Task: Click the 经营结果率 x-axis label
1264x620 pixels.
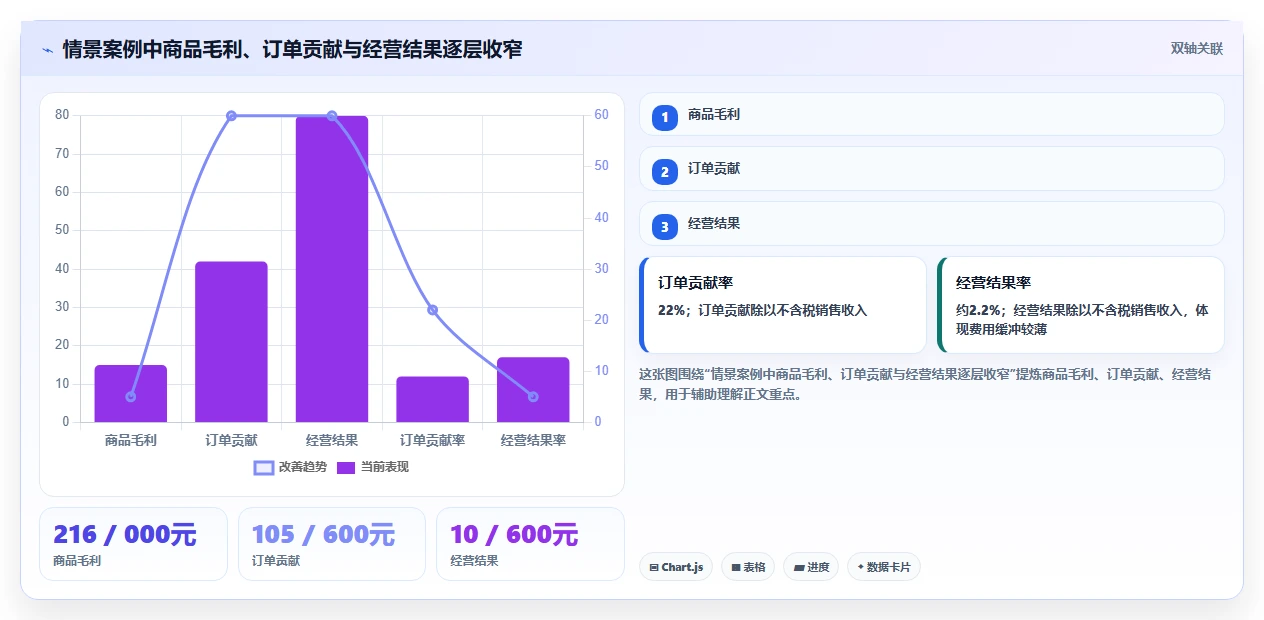Action: pos(533,440)
